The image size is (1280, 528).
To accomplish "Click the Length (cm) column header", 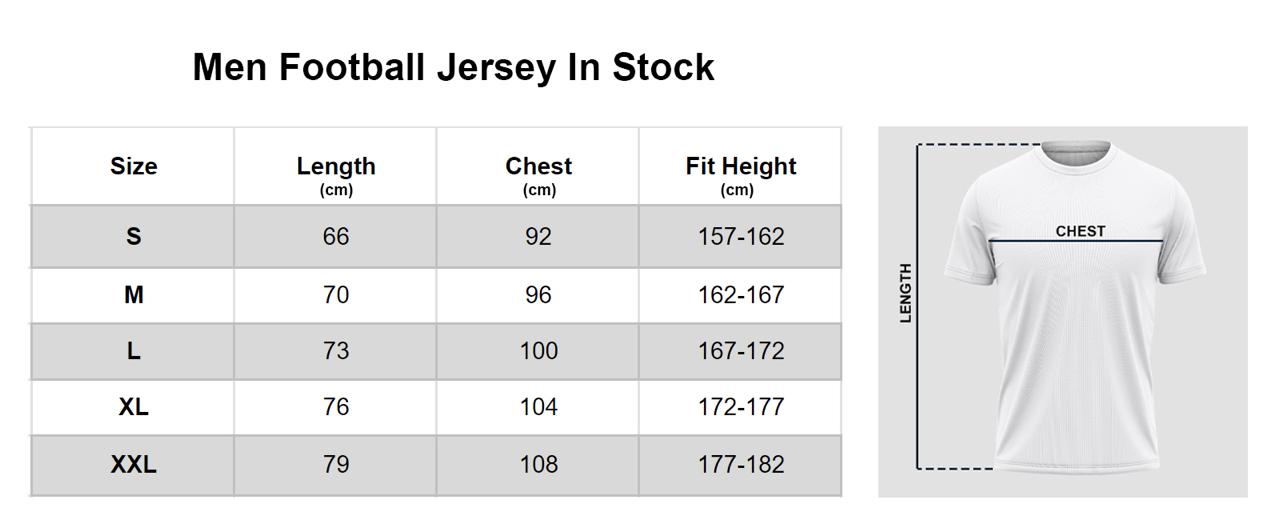I will coord(336,173).
